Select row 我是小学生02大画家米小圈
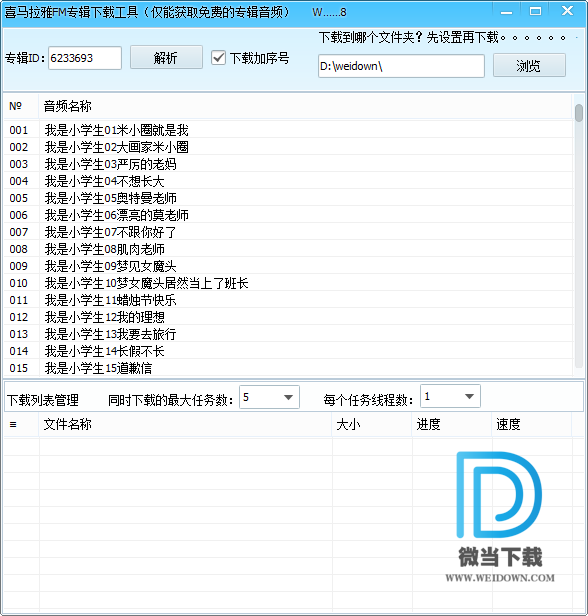This screenshot has height=616, width=588. pos(288,147)
